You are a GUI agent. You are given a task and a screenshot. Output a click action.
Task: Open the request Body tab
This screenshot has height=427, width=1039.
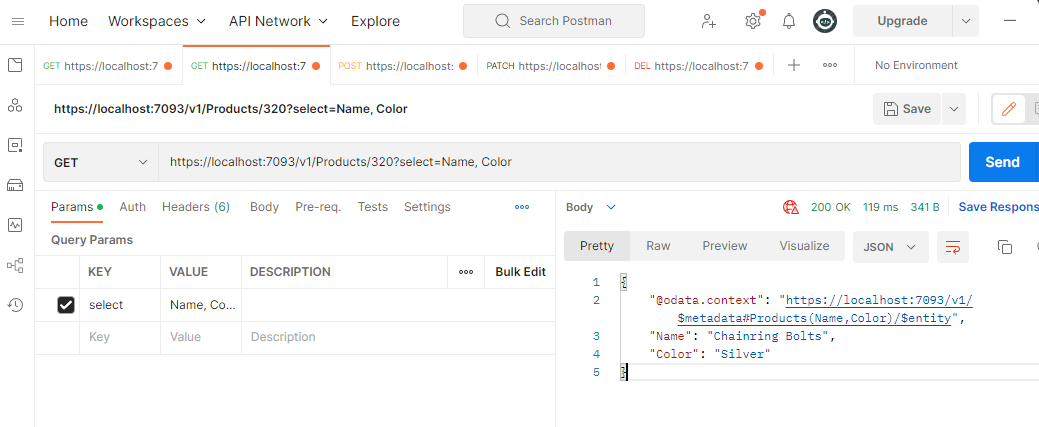264,207
